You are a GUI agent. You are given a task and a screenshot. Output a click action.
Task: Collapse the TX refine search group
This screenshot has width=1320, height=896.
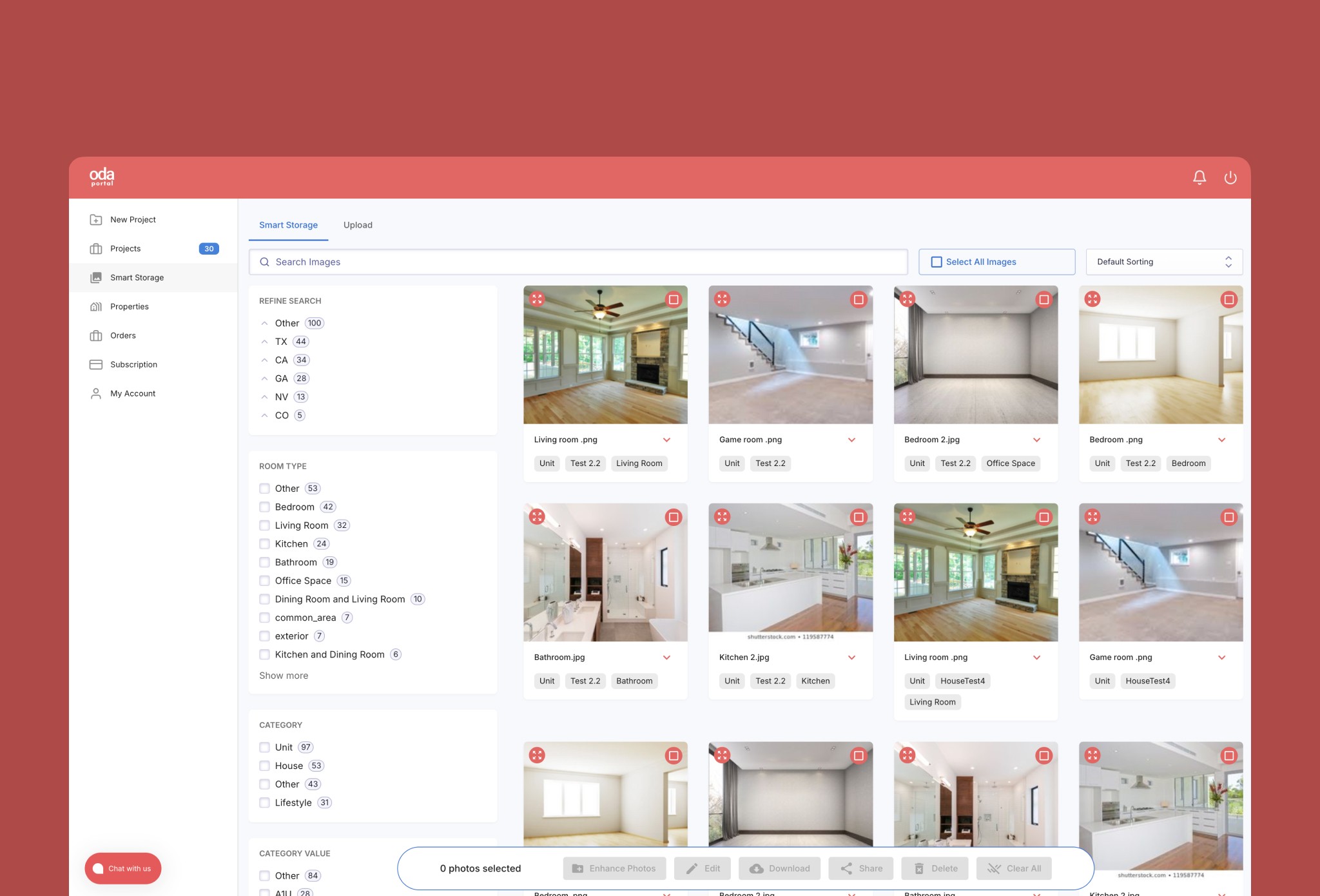tap(264, 342)
